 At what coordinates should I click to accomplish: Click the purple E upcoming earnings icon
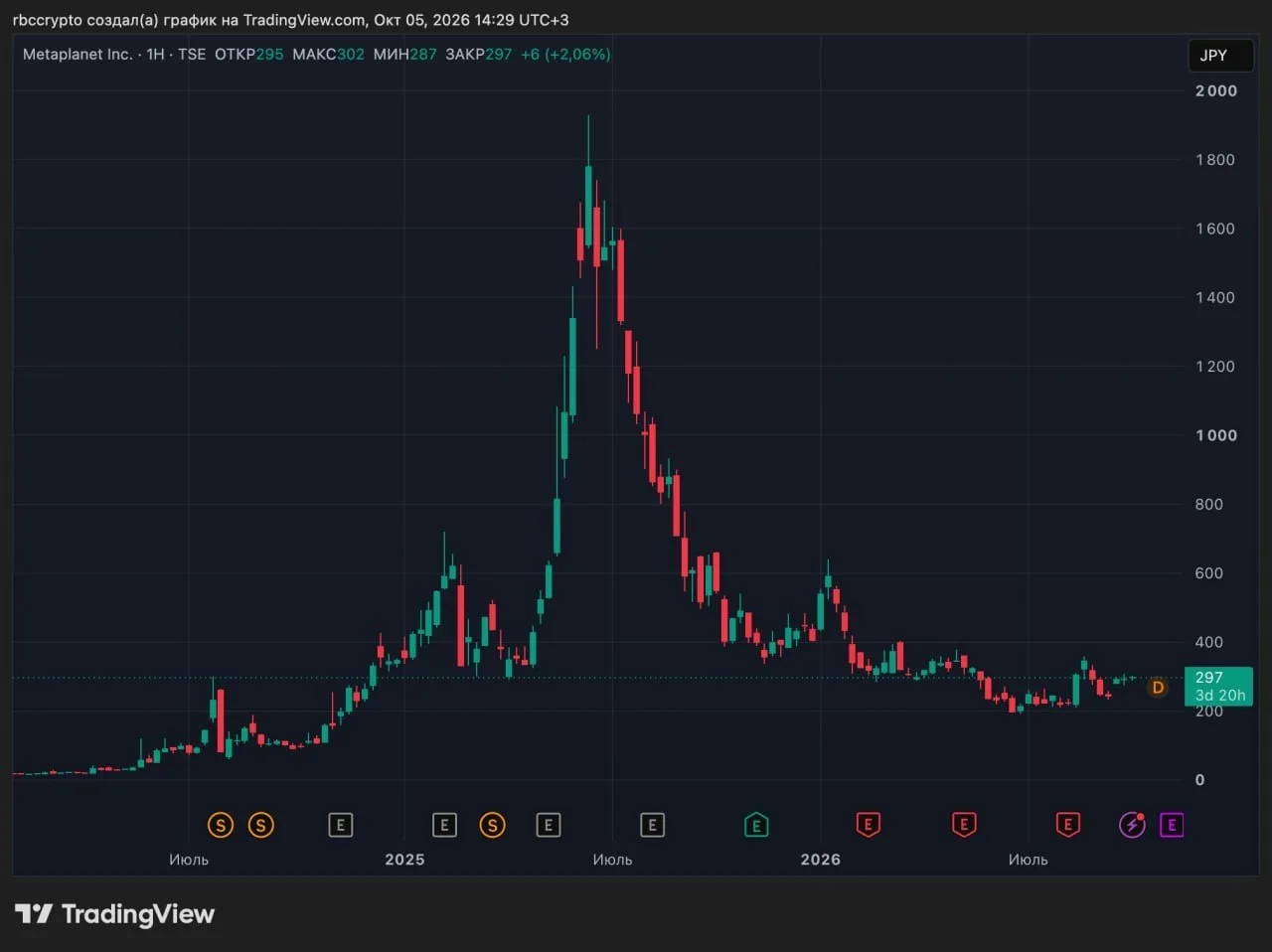pos(1172,825)
